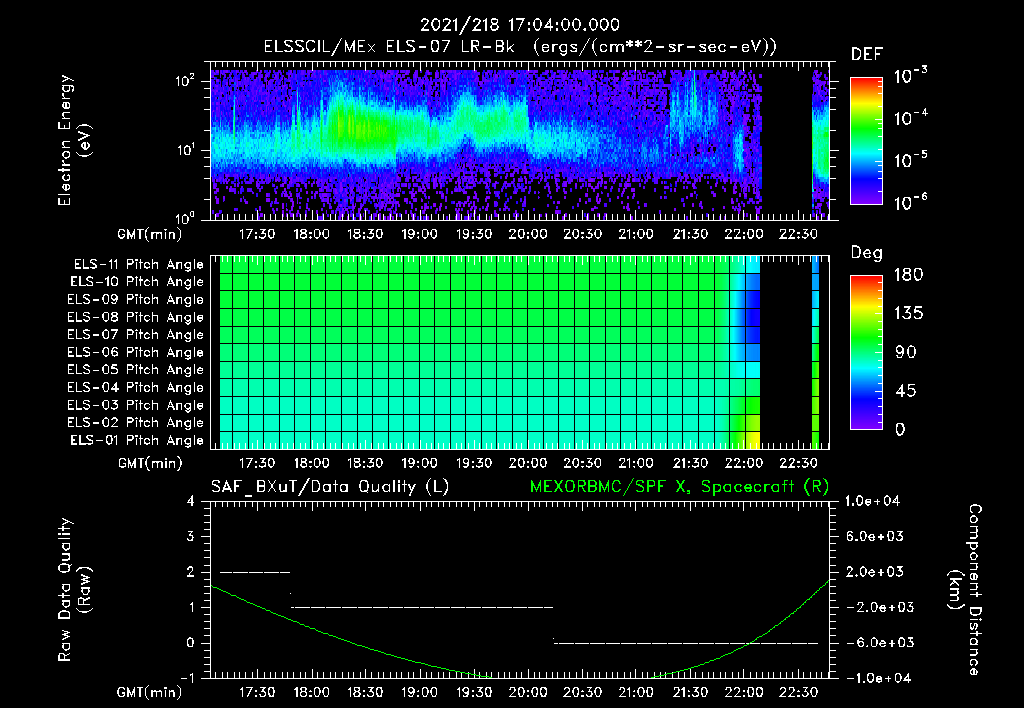Click the 90 tick on Deg scale

pos(905,352)
